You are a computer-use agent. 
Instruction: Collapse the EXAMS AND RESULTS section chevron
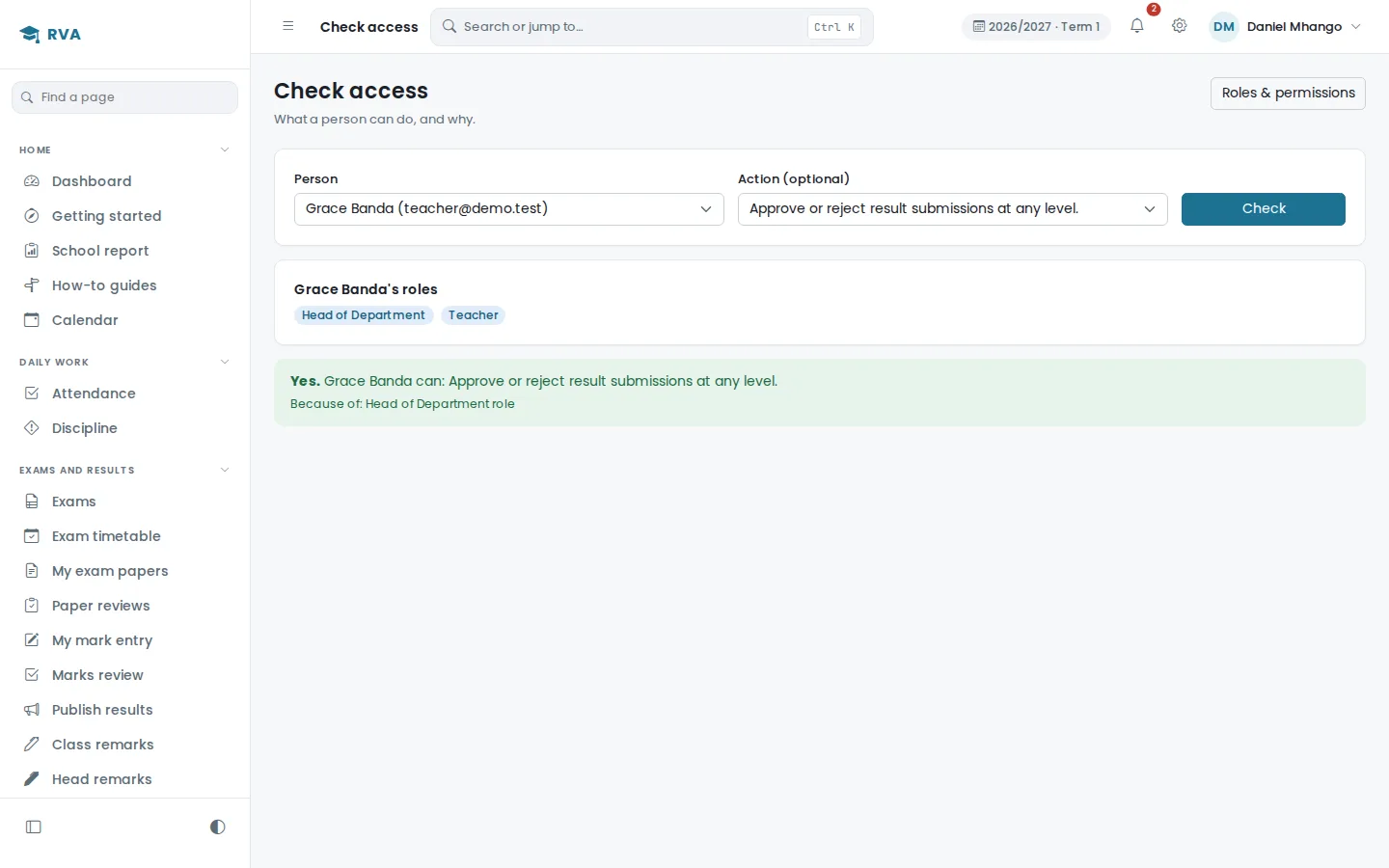point(225,470)
